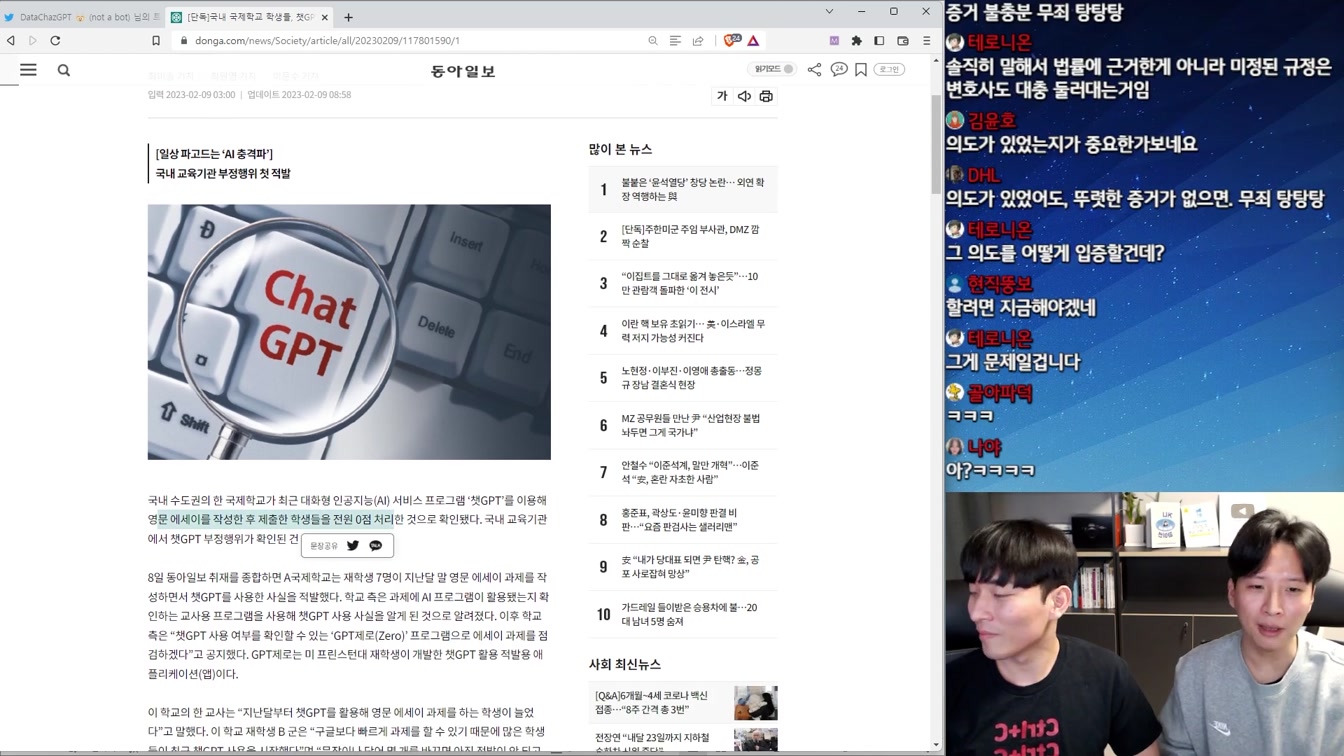Open ranked news 3 about 이집트 전시
The width and height of the screenshot is (1344, 756).
683,283
